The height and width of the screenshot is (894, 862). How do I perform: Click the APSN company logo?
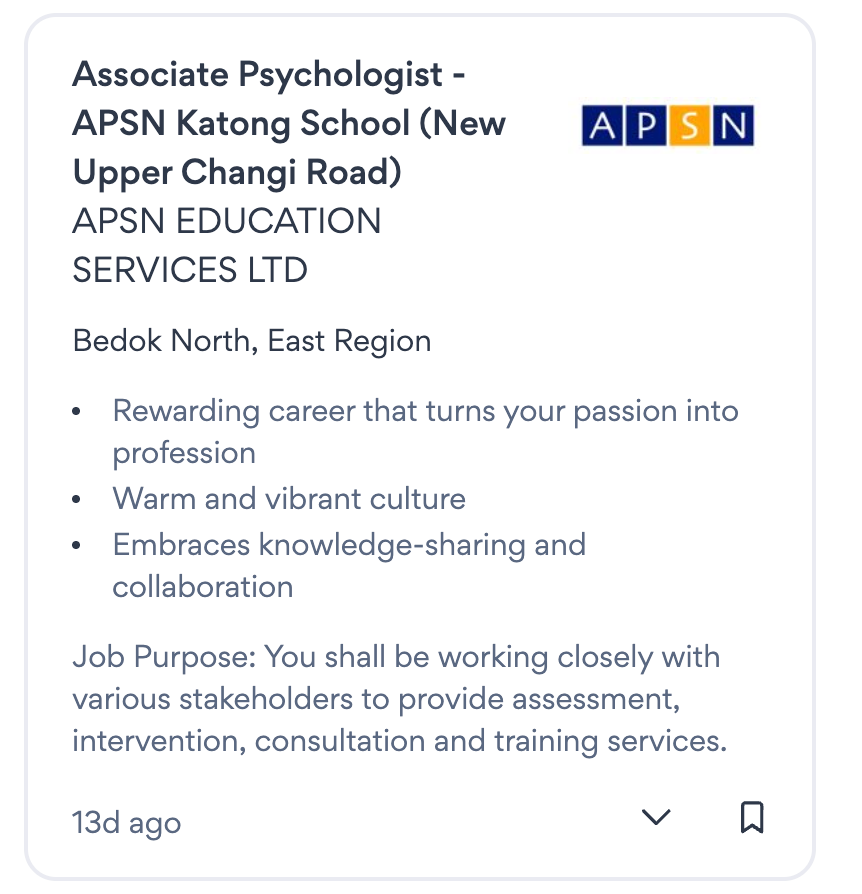coord(667,127)
